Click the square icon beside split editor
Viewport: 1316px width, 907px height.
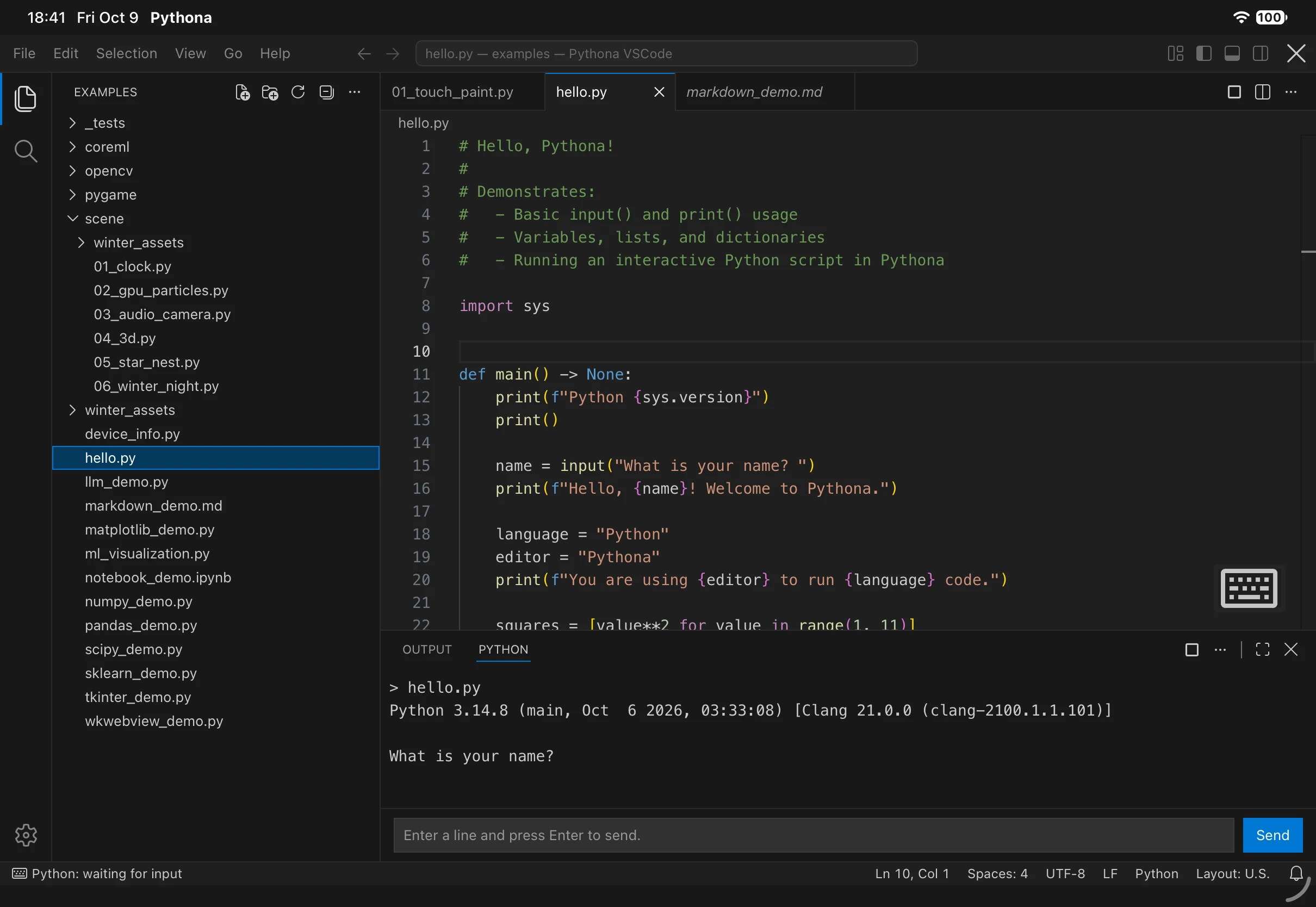tap(1234, 92)
